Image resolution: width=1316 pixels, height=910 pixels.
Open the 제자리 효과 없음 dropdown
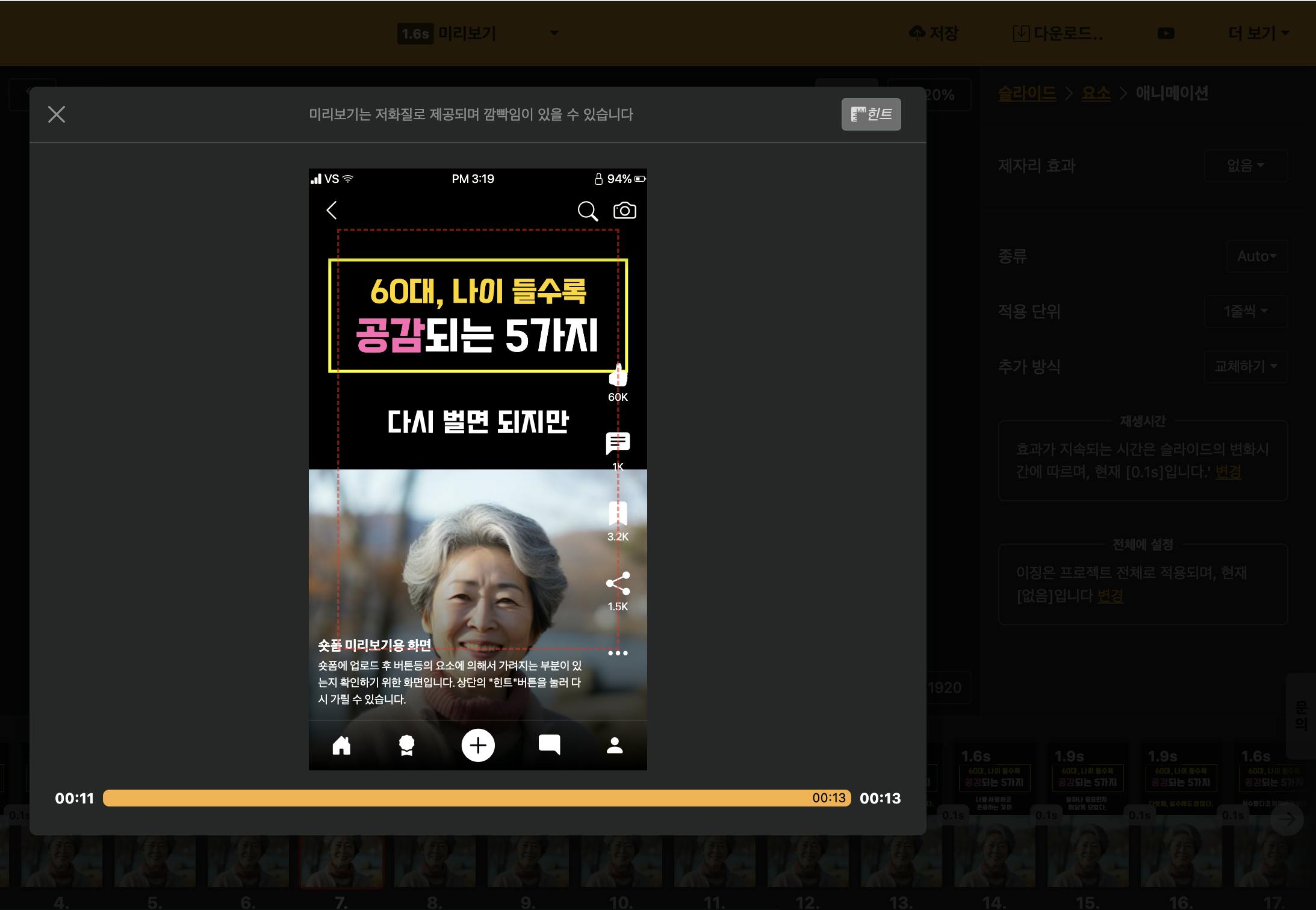1245,166
